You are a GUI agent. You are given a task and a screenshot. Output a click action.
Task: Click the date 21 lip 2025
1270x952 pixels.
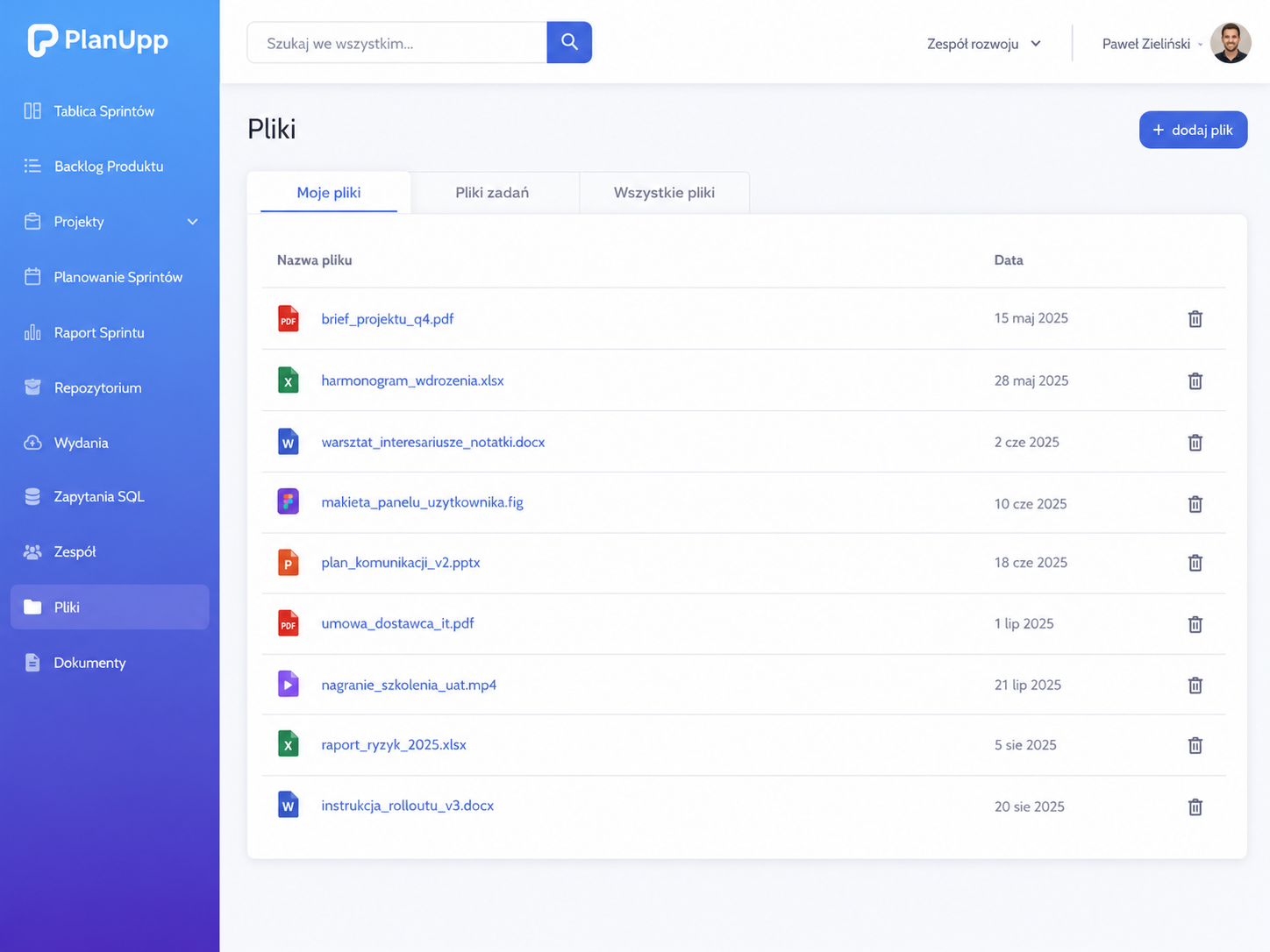1028,685
